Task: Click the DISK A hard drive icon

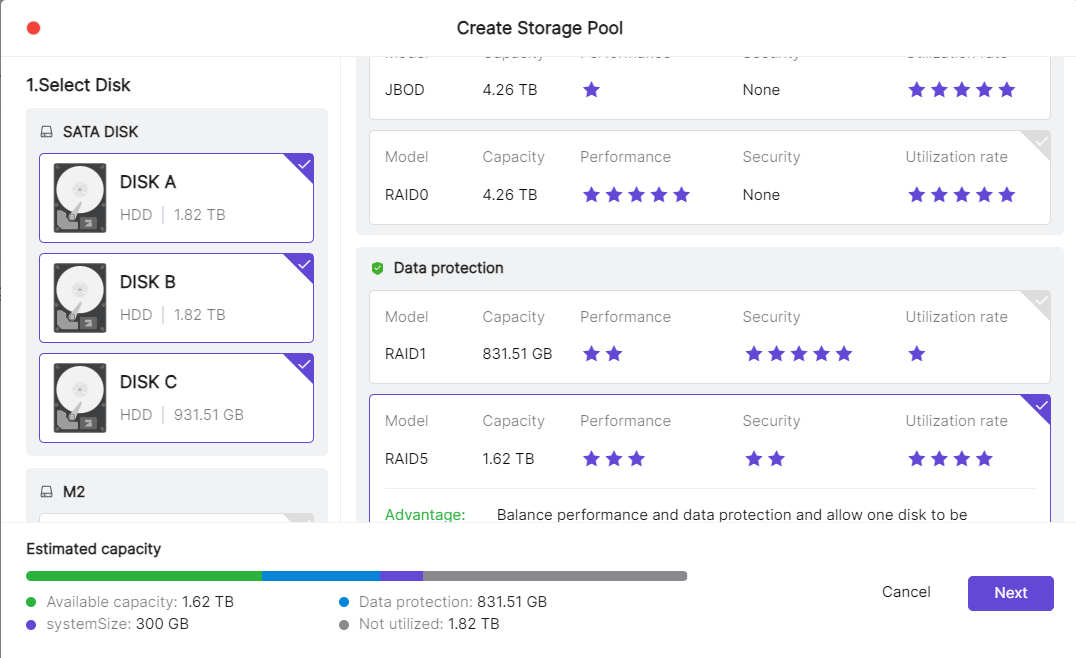Action: [80, 197]
